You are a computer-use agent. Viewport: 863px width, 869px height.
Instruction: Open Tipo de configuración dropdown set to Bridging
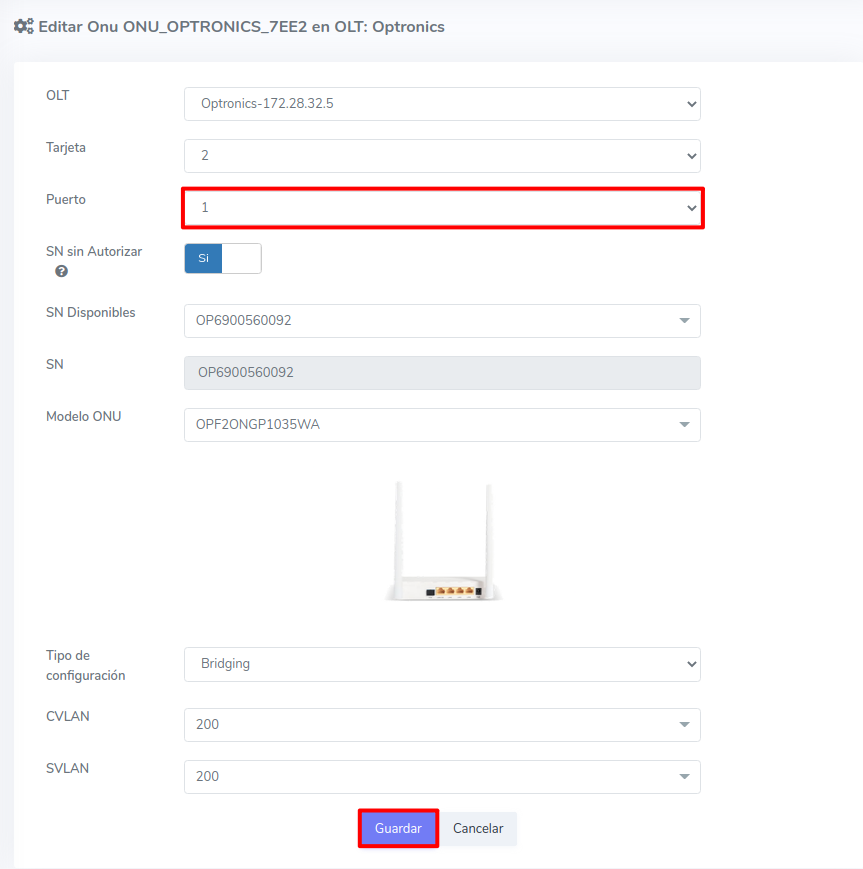tap(442, 664)
